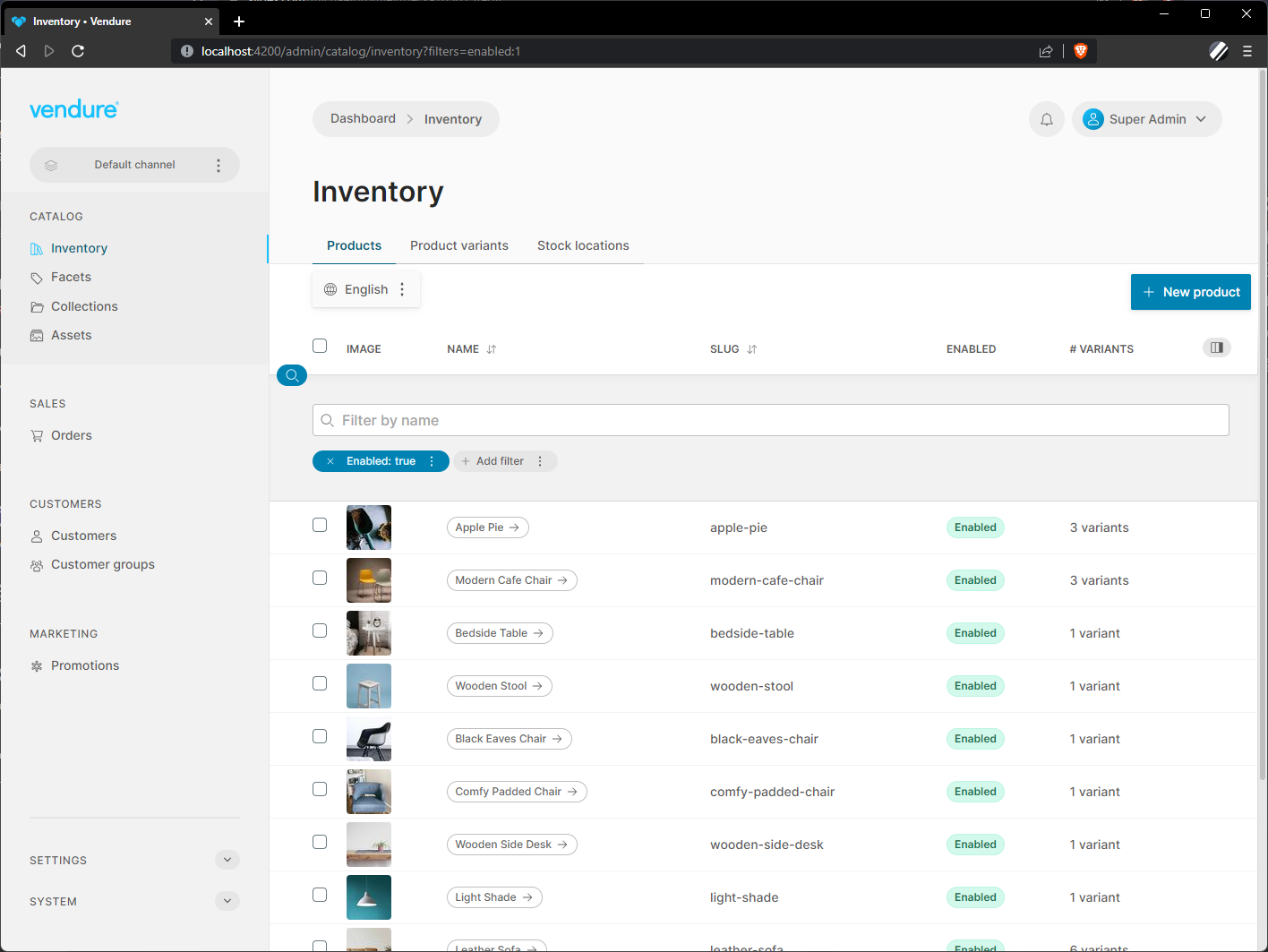The width and height of the screenshot is (1268, 952).
Task: Open the Brave shields icon
Action: click(x=1081, y=51)
